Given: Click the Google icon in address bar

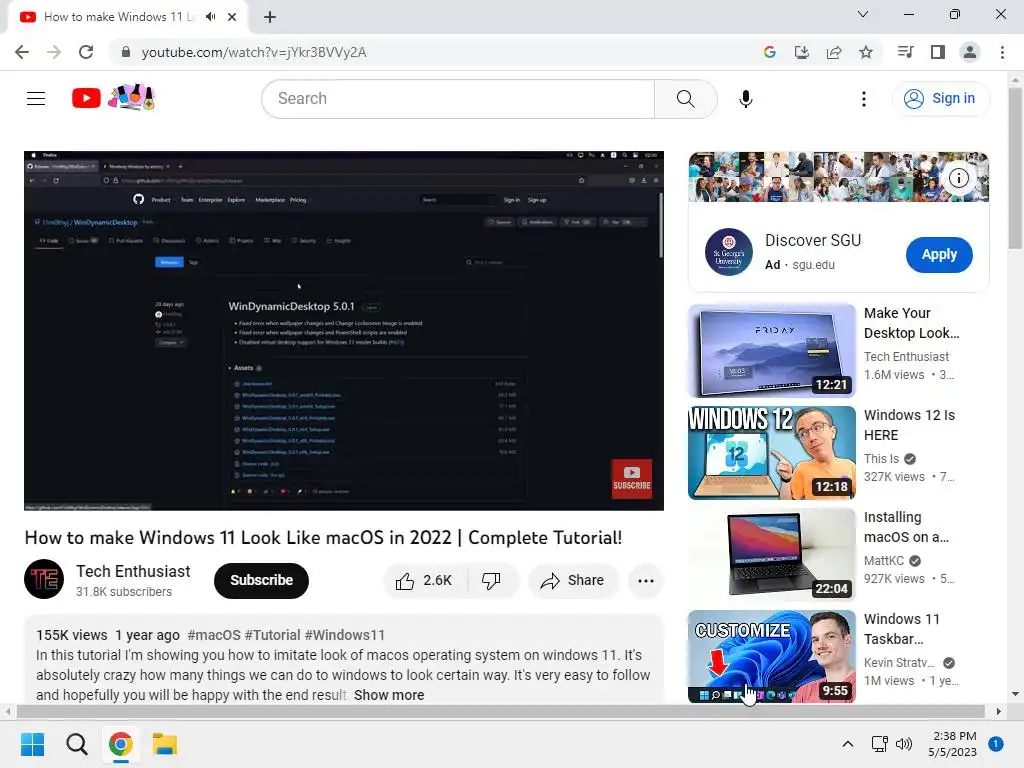Looking at the screenshot, I should [769, 52].
